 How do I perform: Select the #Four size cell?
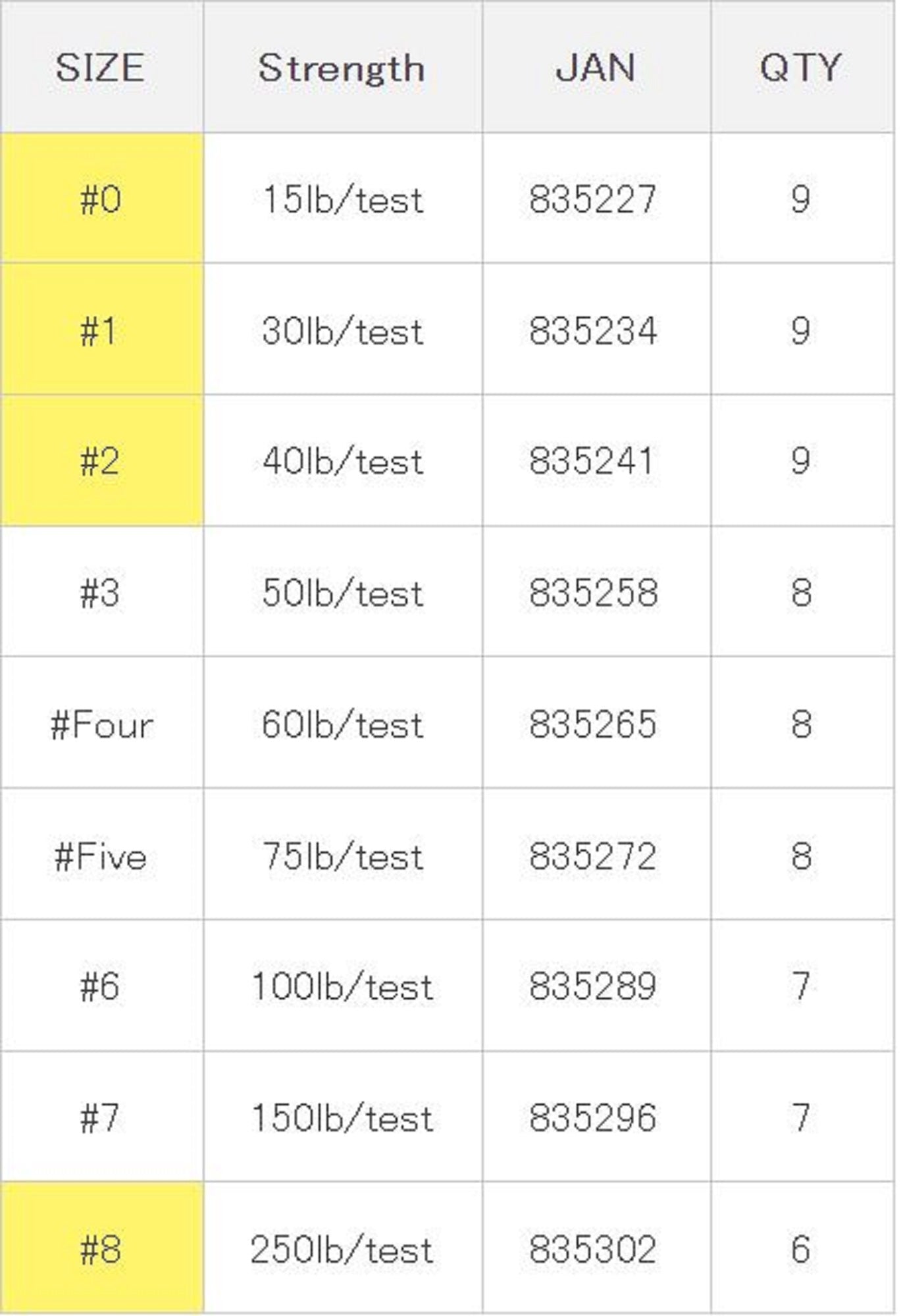click(101, 724)
